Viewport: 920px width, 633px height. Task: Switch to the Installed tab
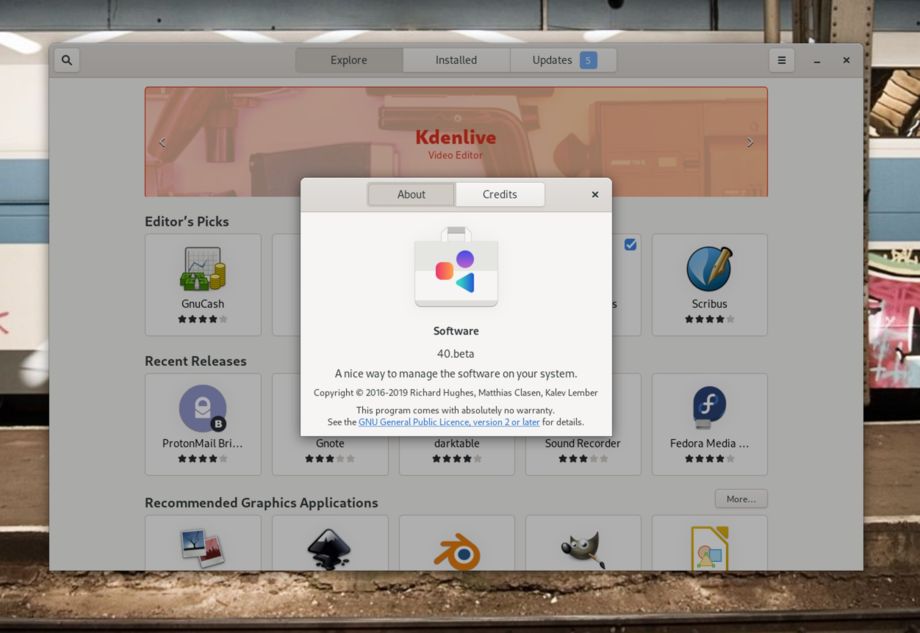pos(456,60)
